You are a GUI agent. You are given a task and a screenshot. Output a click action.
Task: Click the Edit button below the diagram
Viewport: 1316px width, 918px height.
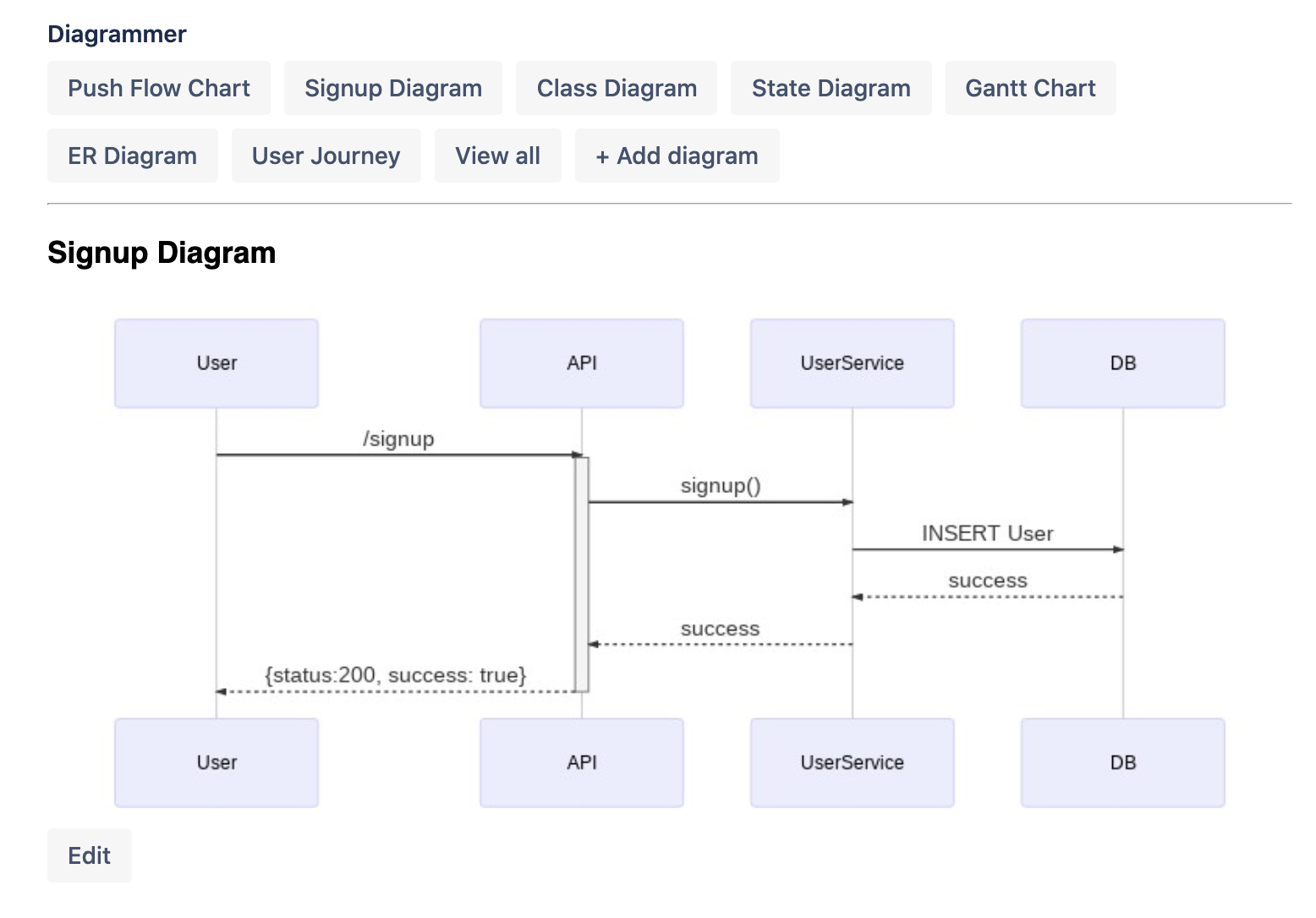(89, 855)
